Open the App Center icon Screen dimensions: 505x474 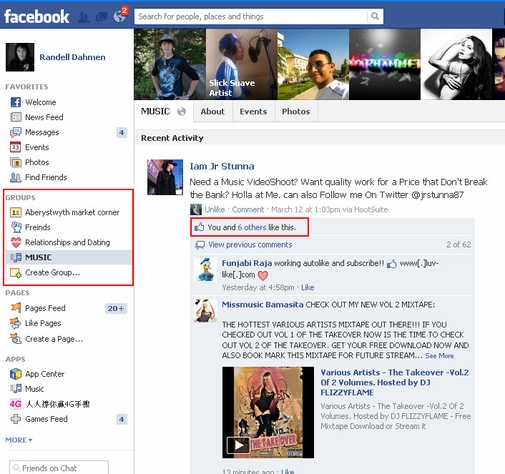coord(16,374)
